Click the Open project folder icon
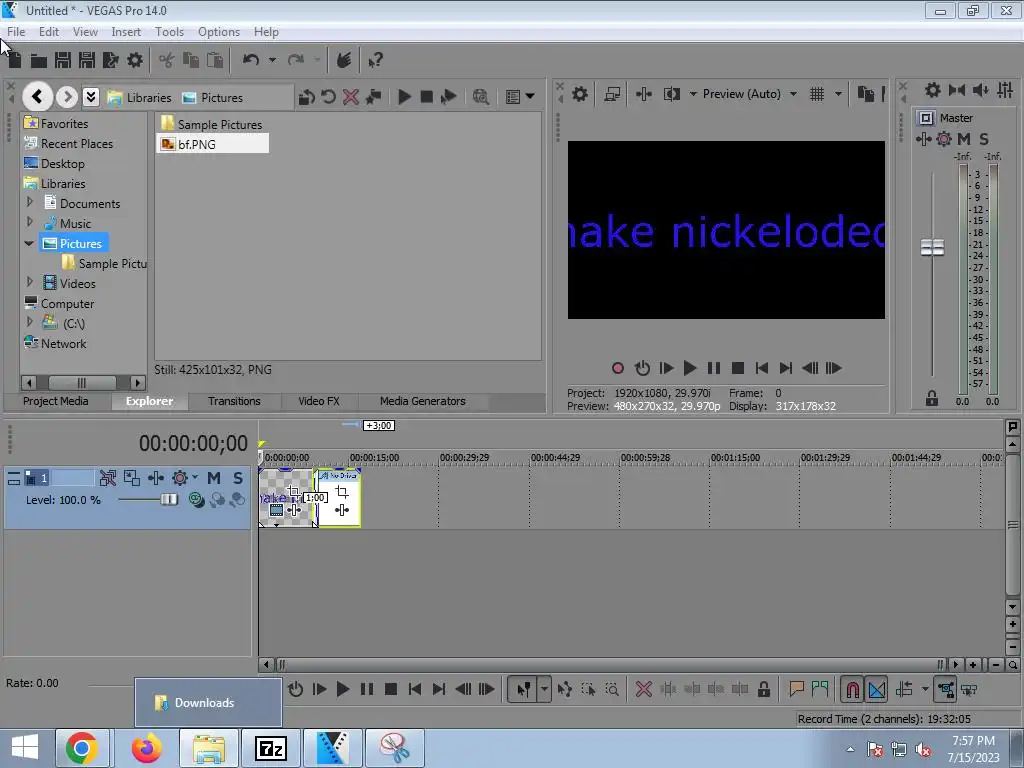Screen dimensions: 1024x768 [39, 61]
